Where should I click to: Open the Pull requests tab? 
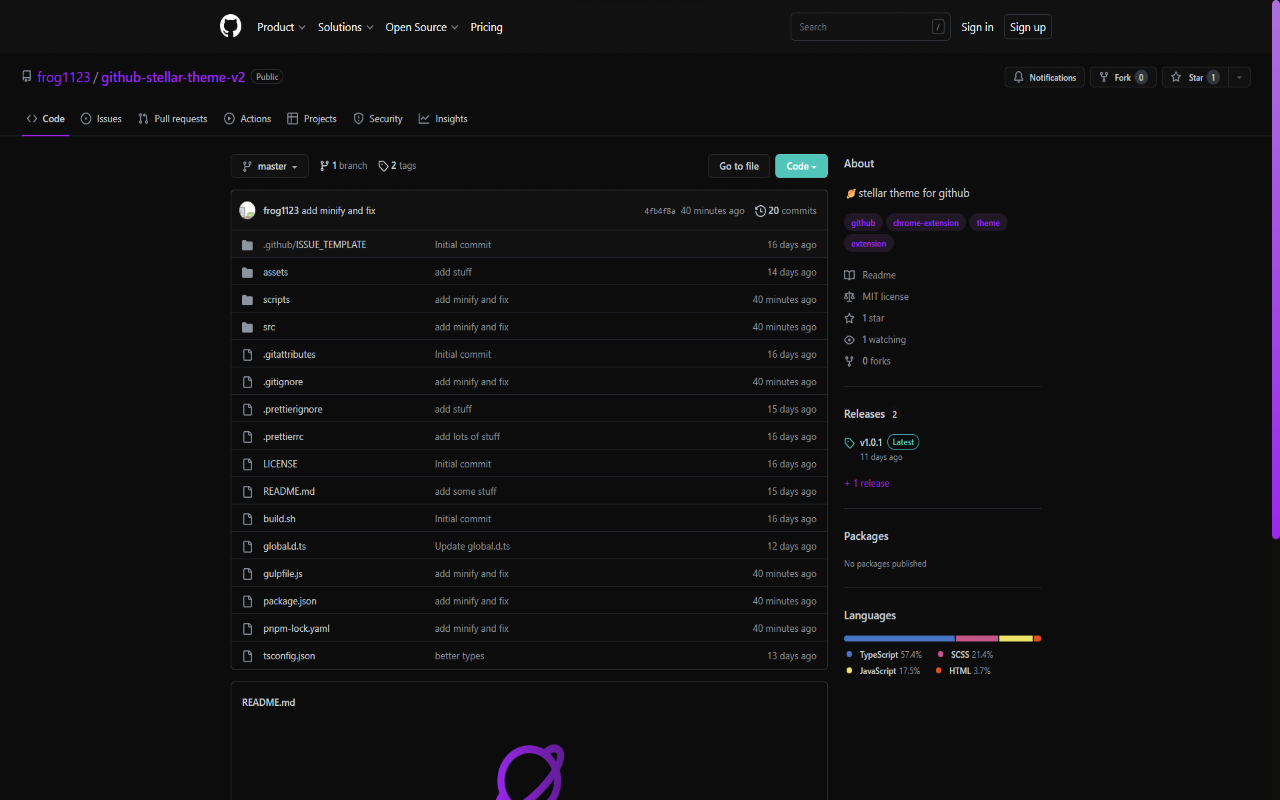click(x=173, y=119)
